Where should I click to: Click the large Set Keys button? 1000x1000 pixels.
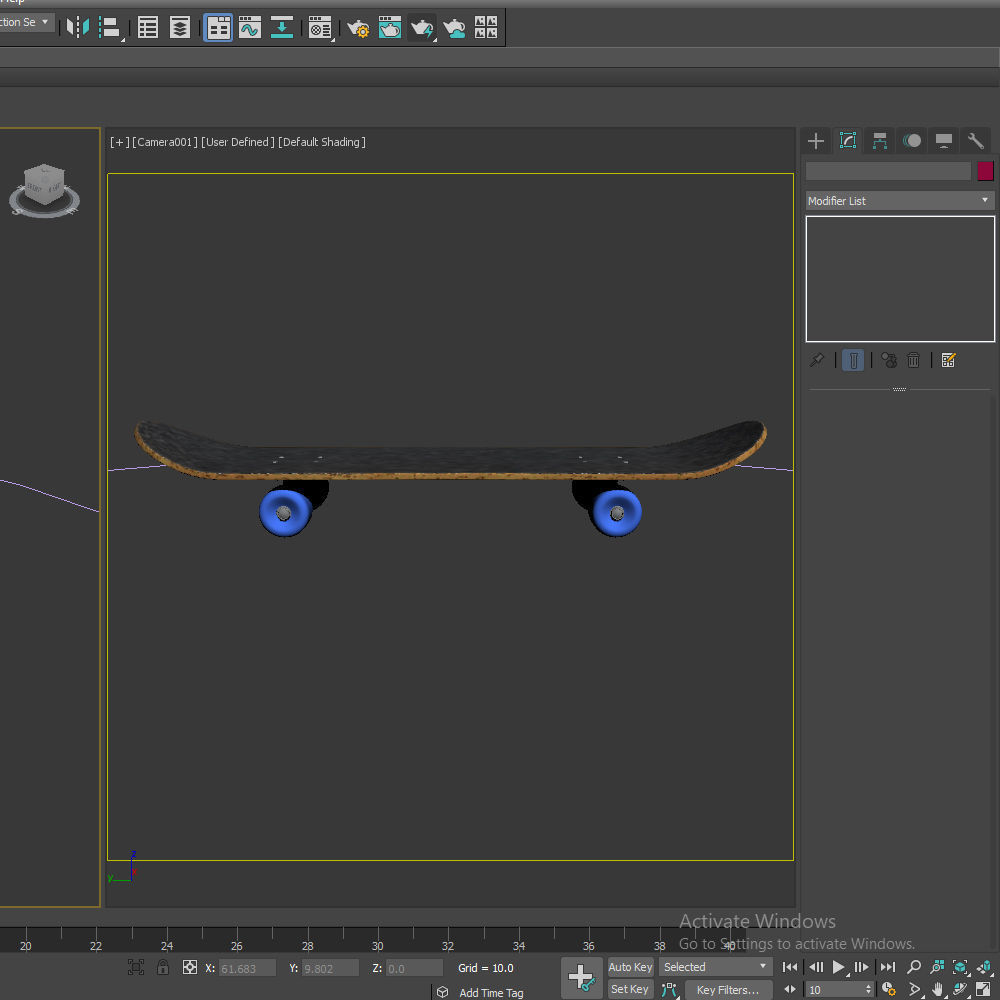582,978
